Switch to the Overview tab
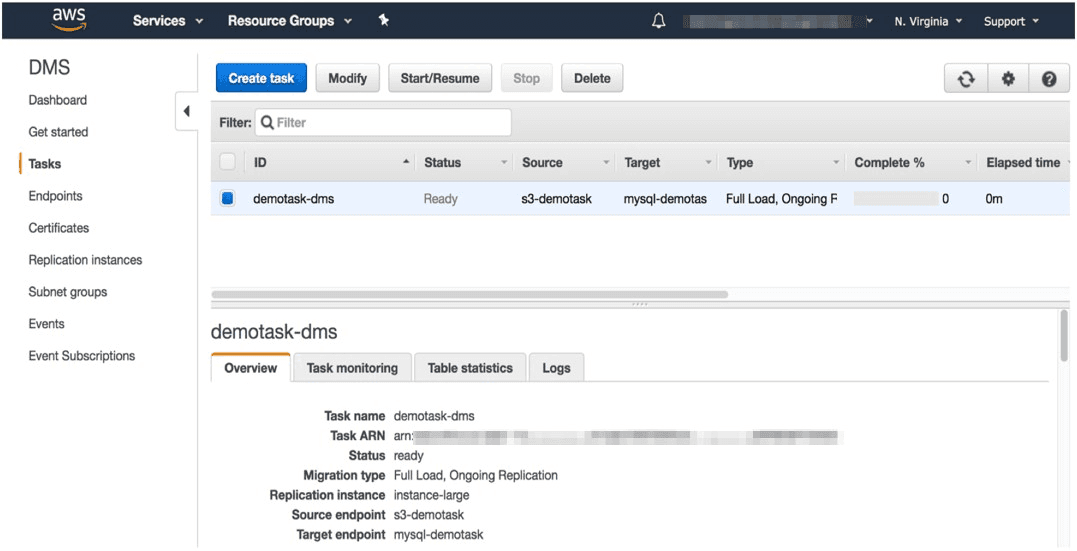This screenshot has height=551, width=1077. tap(251, 368)
